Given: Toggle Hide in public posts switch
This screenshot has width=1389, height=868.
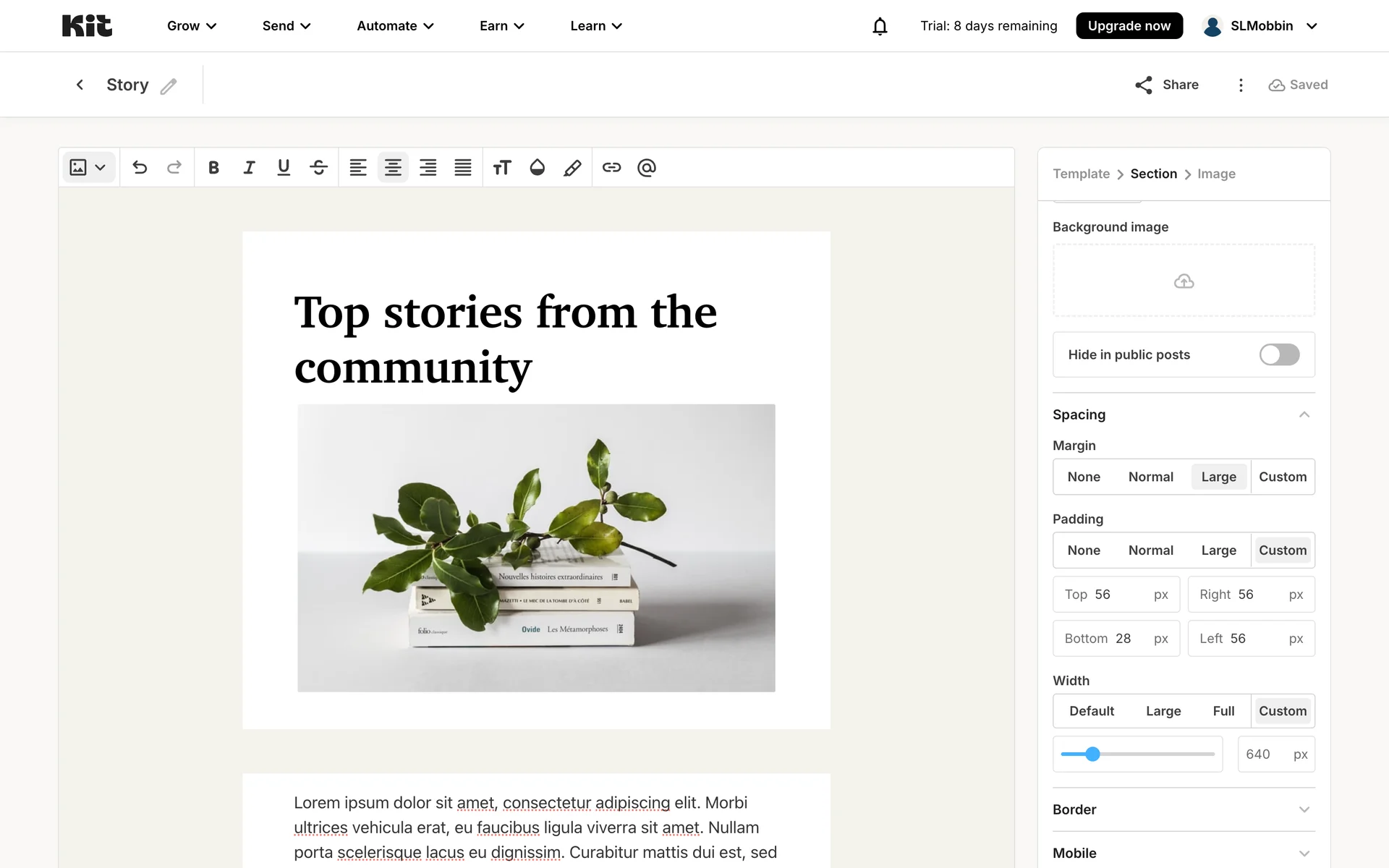Looking at the screenshot, I should coord(1279,354).
